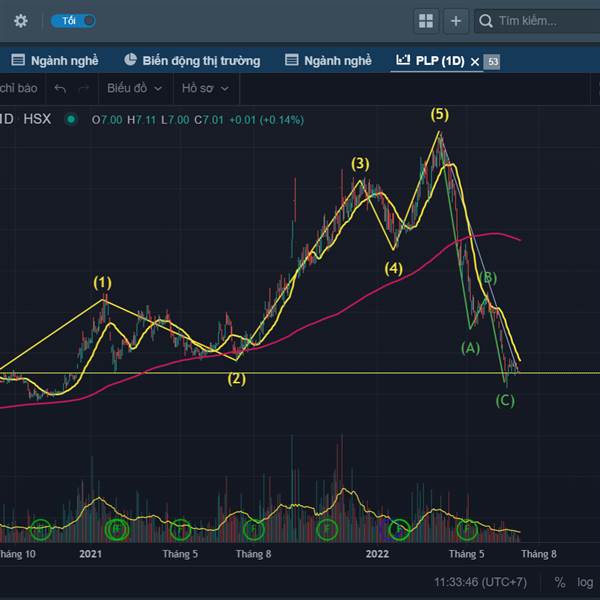Click green event marker above Tháng 5 of 2021
The height and width of the screenshot is (600, 600).
(x=180, y=530)
